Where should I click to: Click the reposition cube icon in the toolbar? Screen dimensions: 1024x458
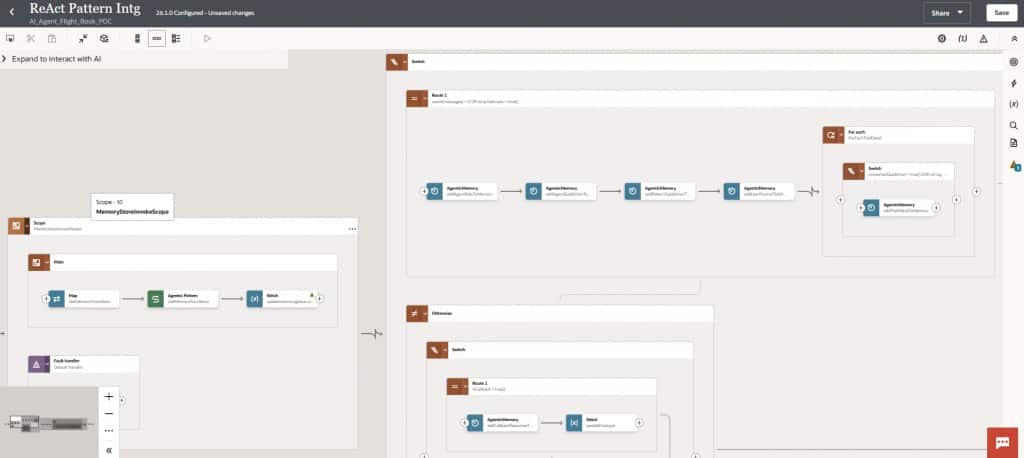click(x=104, y=39)
